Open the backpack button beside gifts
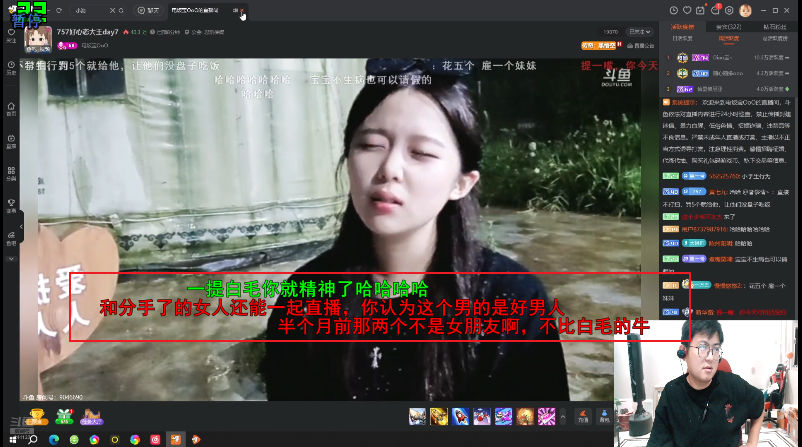 pyautogui.click(x=604, y=416)
